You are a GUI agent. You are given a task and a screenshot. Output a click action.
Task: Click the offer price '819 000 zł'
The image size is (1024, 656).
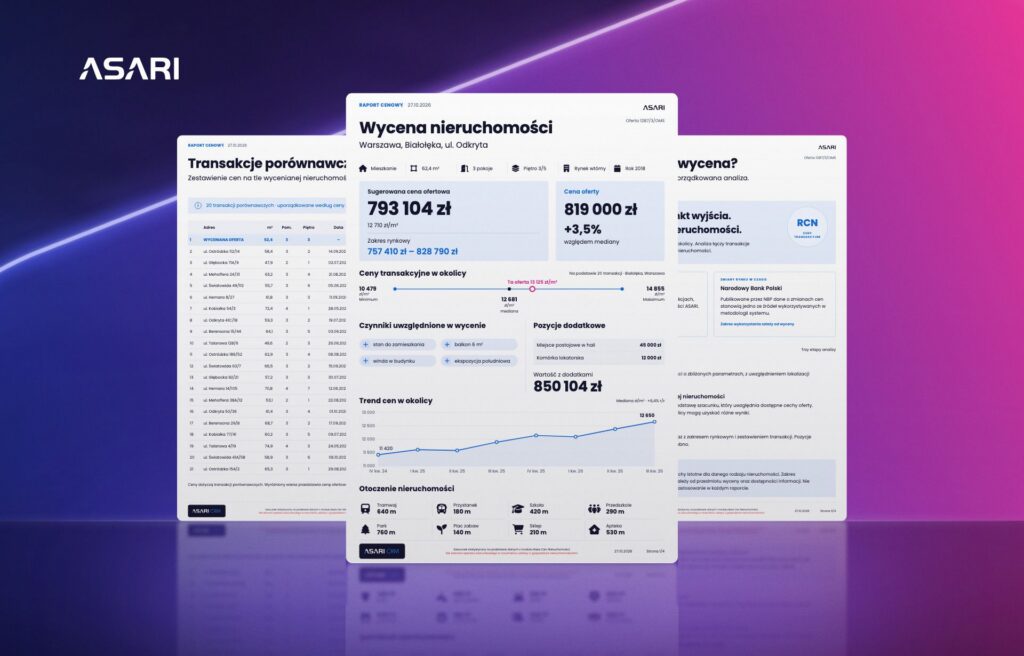[x=600, y=210]
